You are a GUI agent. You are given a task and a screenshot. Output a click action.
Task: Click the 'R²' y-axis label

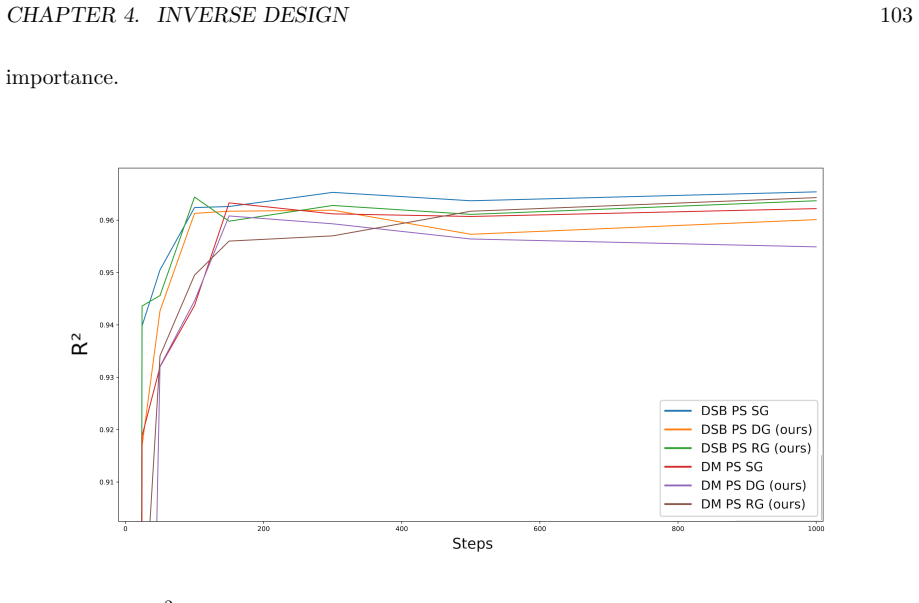(x=80, y=345)
